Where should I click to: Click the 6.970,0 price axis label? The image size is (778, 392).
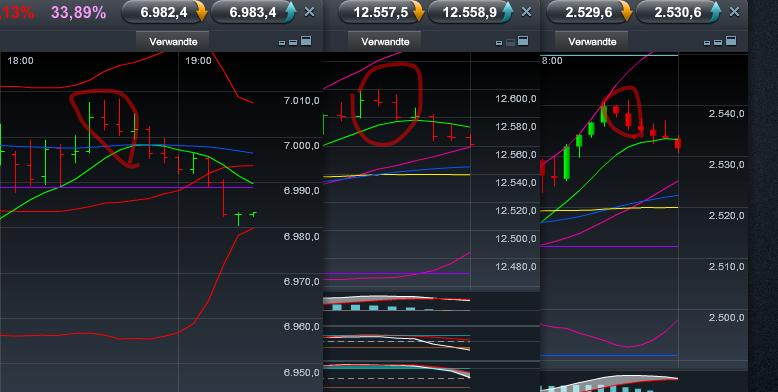302,281
